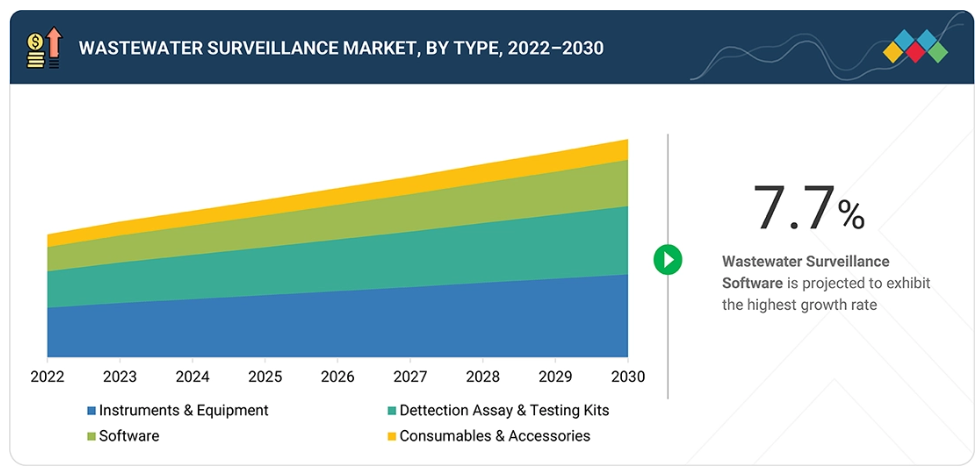Select the Dettection Assay & Testing Kits label
The image size is (979, 470).
pyautogui.click(x=504, y=410)
